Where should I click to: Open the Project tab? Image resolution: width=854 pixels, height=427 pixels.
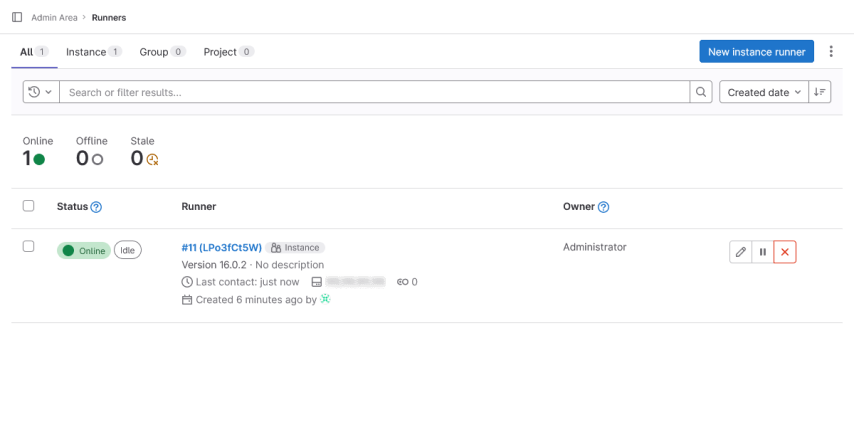[228, 52]
